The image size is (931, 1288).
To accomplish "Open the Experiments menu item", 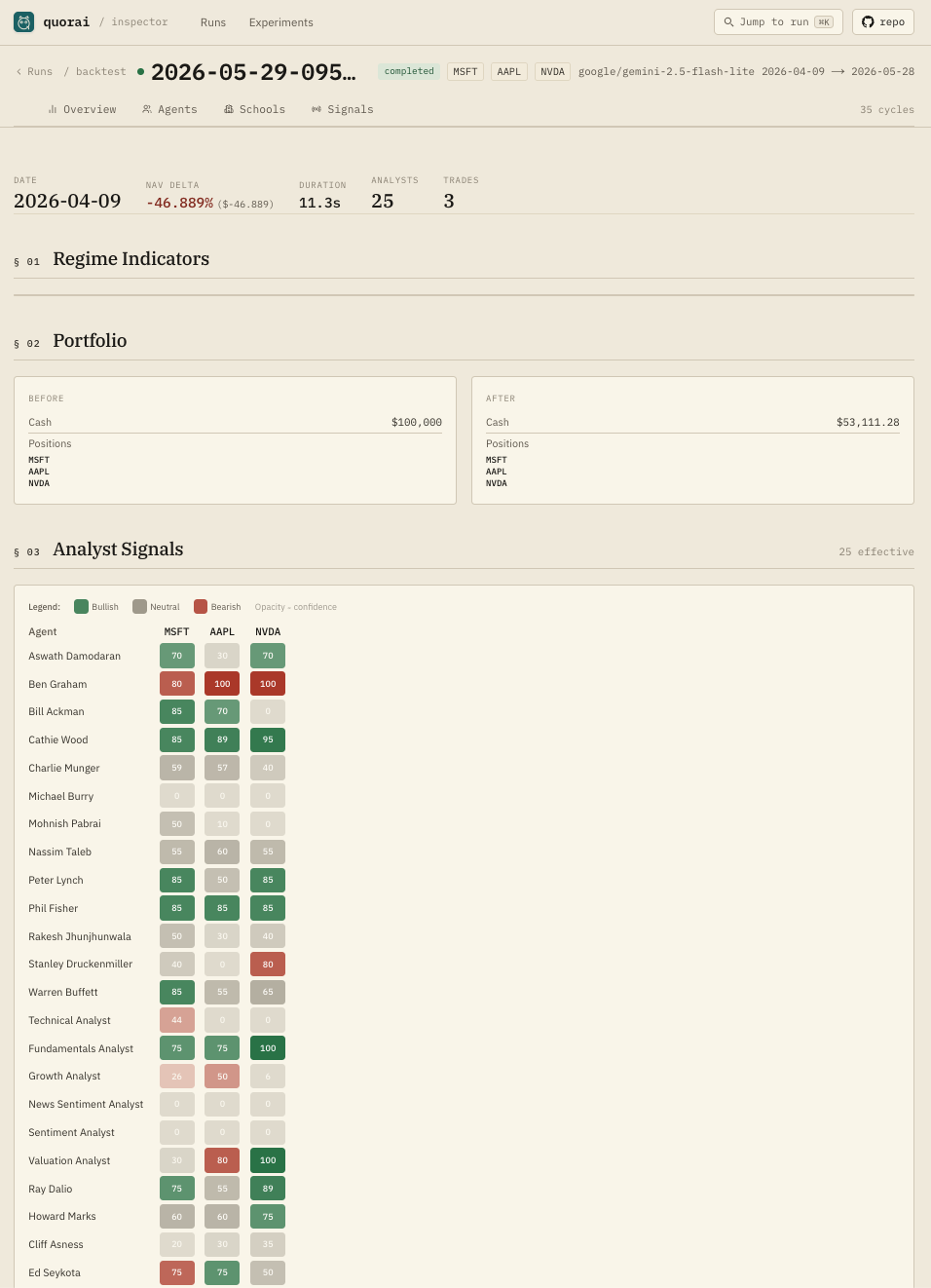I will pos(281,22).
